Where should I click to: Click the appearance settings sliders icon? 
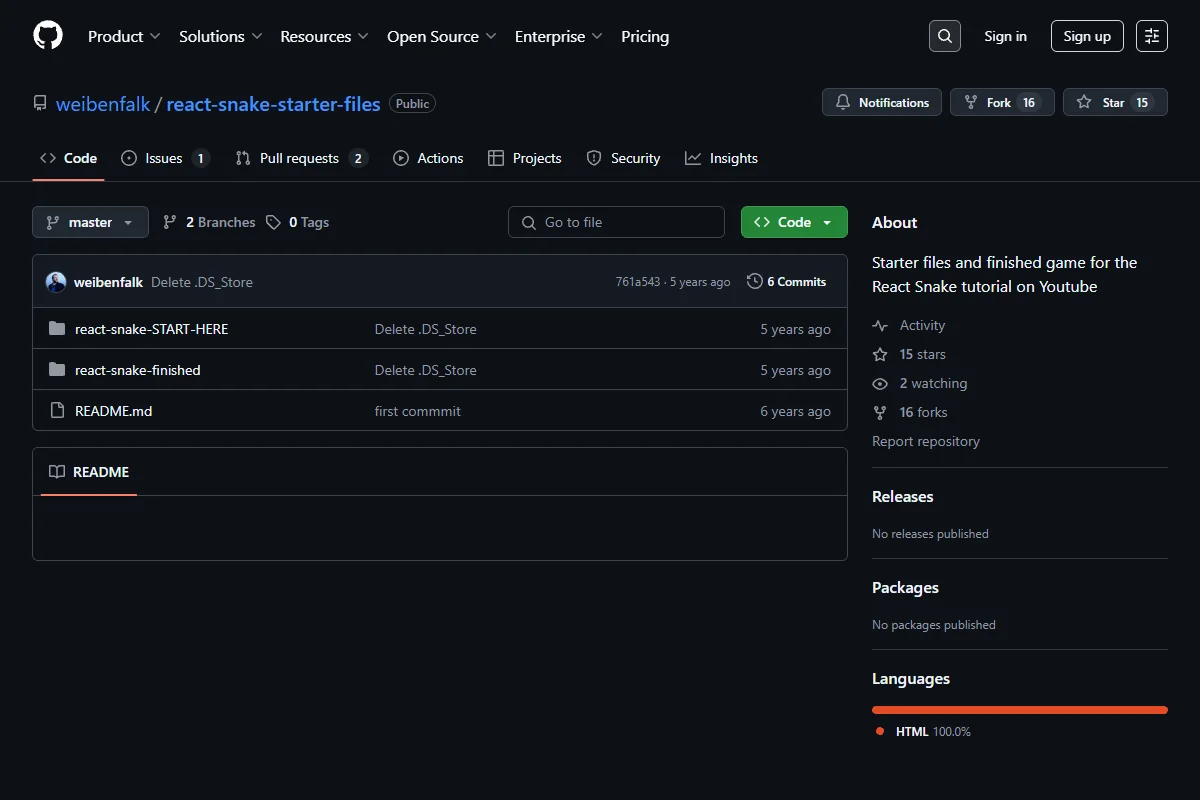pyautogui.click(x=1152, y=36)
